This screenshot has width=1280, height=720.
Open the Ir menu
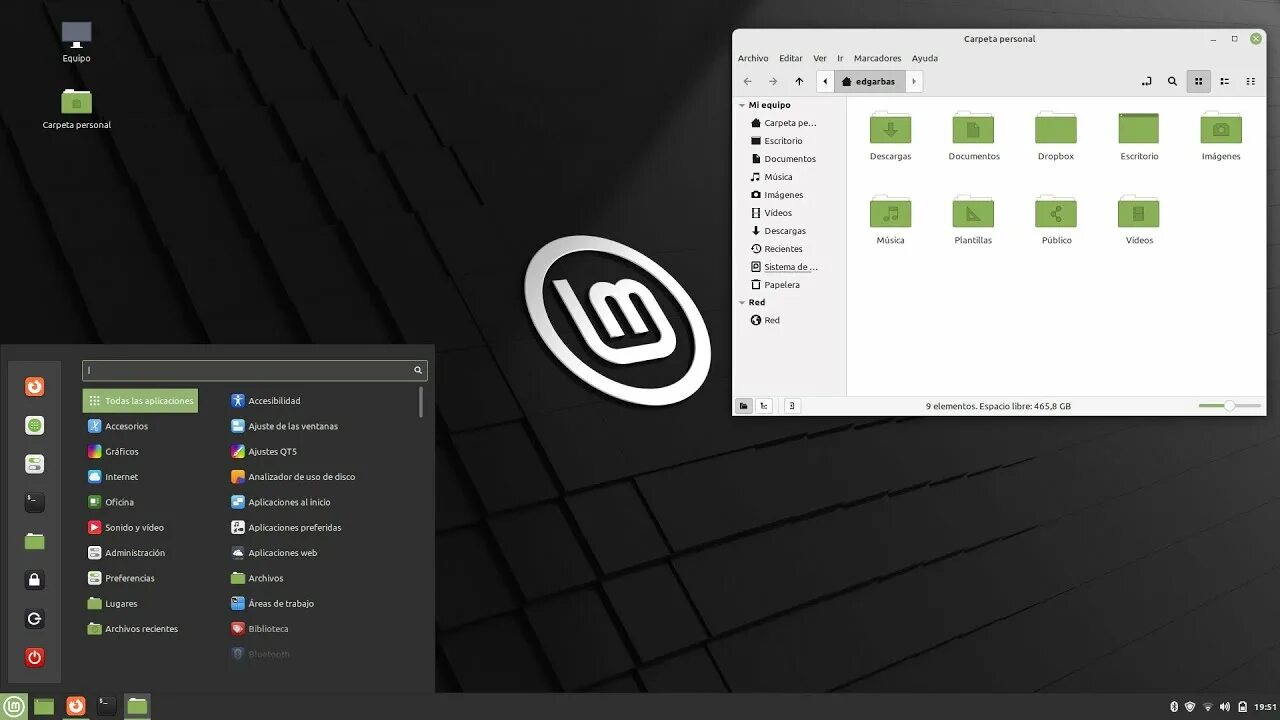coord(840,58)
